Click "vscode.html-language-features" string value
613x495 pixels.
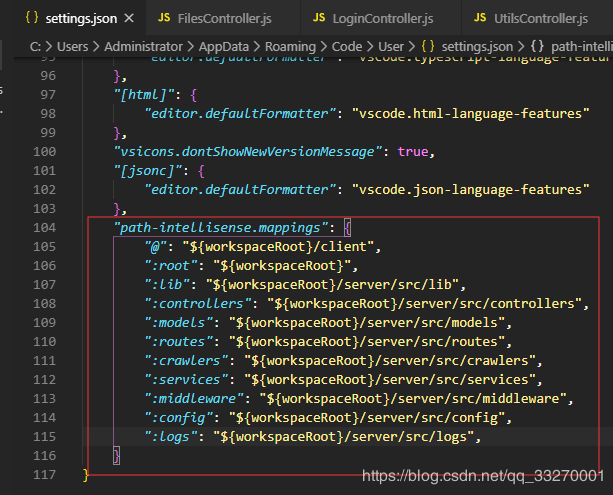(471, 114)
